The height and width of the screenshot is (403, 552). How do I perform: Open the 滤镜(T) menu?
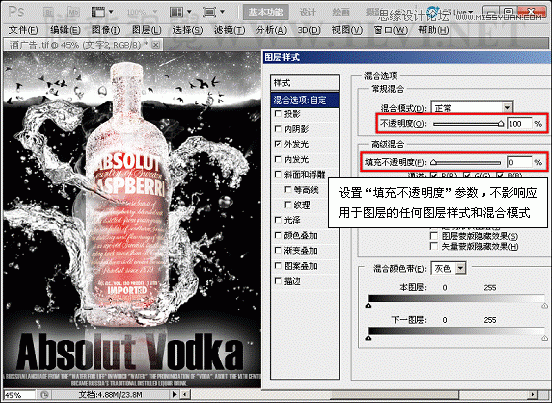230,30
